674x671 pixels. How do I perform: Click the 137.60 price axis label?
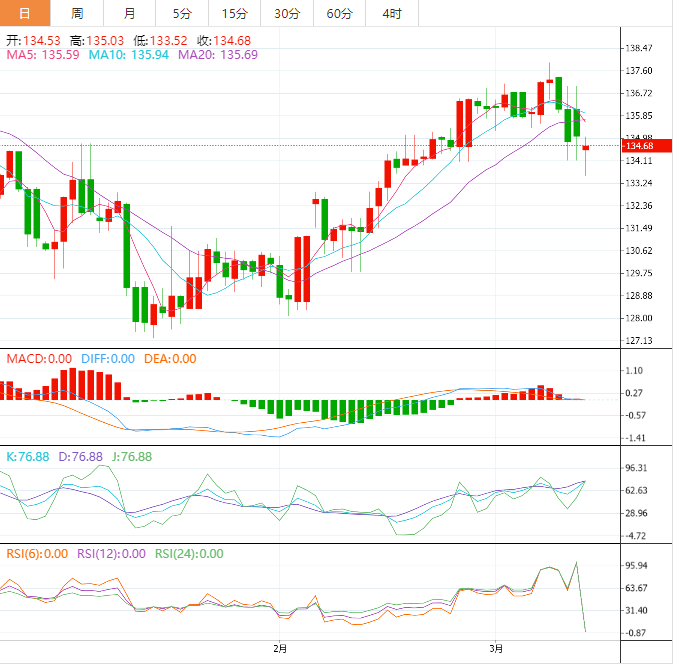tap(639, 70)
